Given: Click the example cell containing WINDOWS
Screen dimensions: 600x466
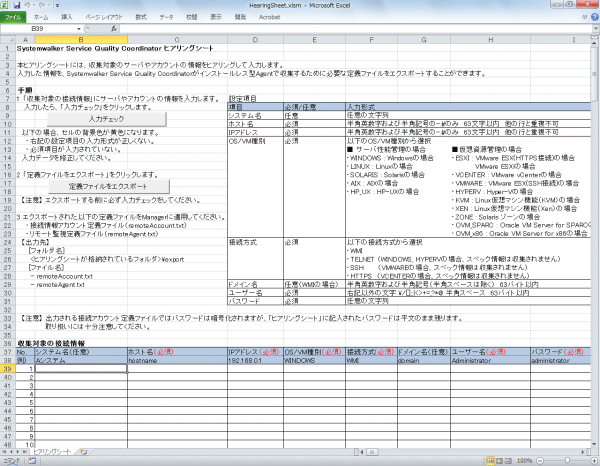Looking at the screenshot, I should (315, 360).
